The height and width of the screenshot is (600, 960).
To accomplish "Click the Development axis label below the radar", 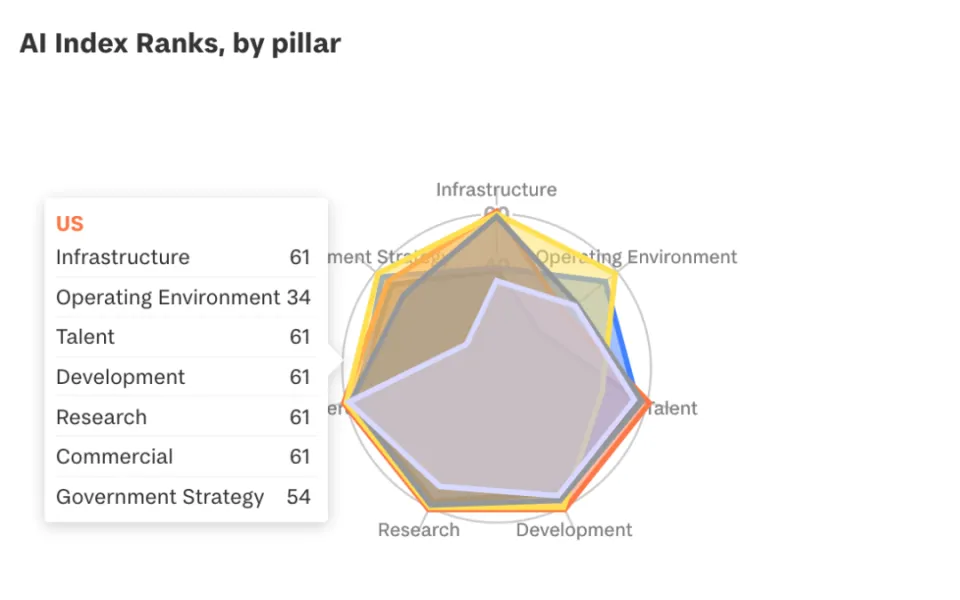I will 574,530.
